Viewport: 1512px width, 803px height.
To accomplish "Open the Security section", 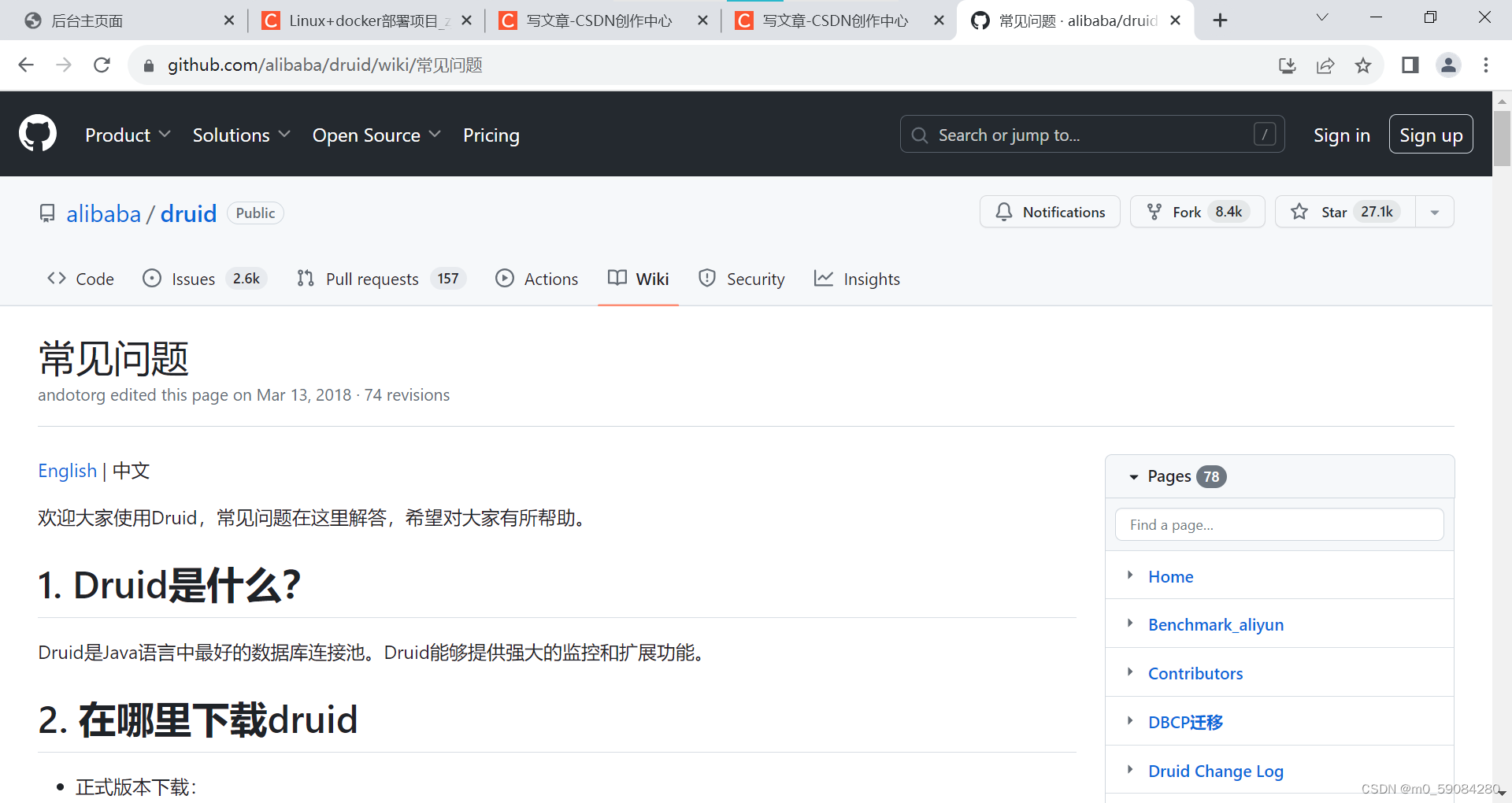I will 756,279.
